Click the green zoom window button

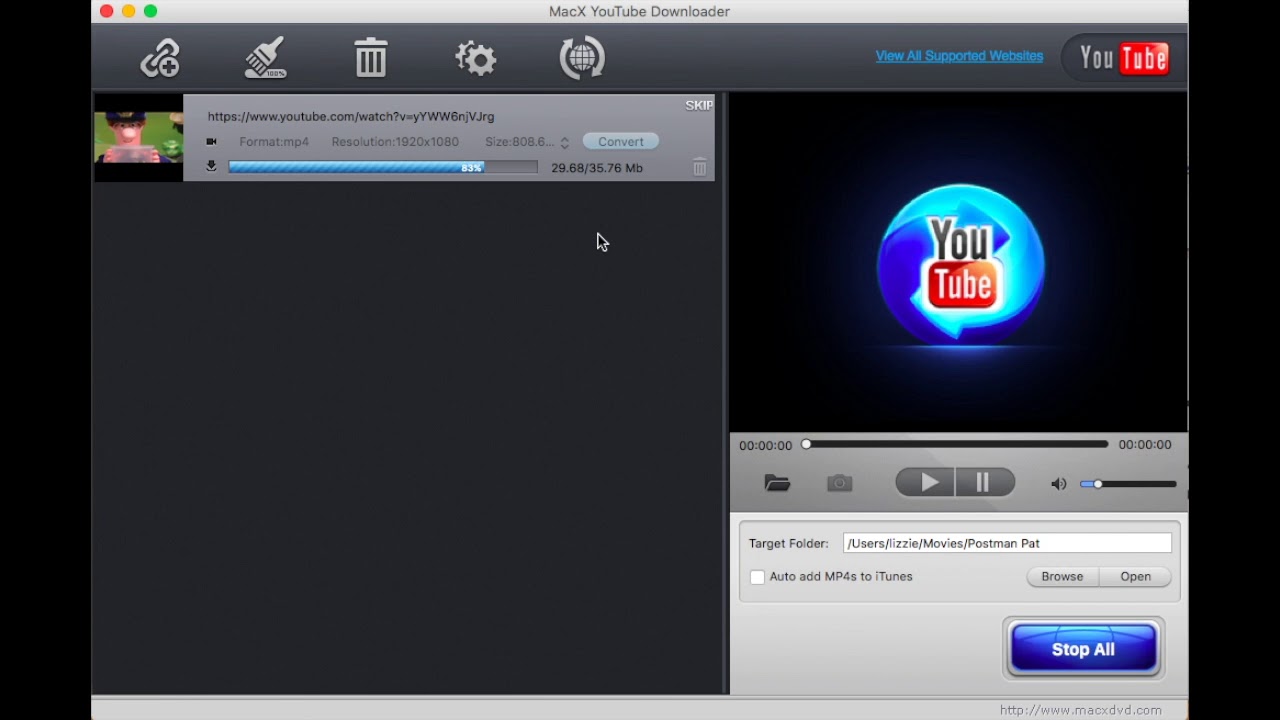[x=150, y=11]
